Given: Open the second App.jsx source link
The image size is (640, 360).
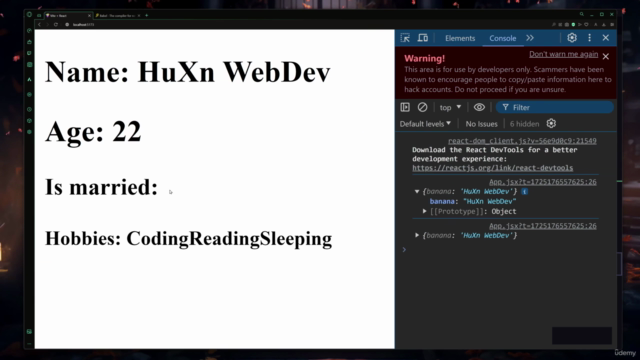Looking at the screenshot, I should (542, 226).
